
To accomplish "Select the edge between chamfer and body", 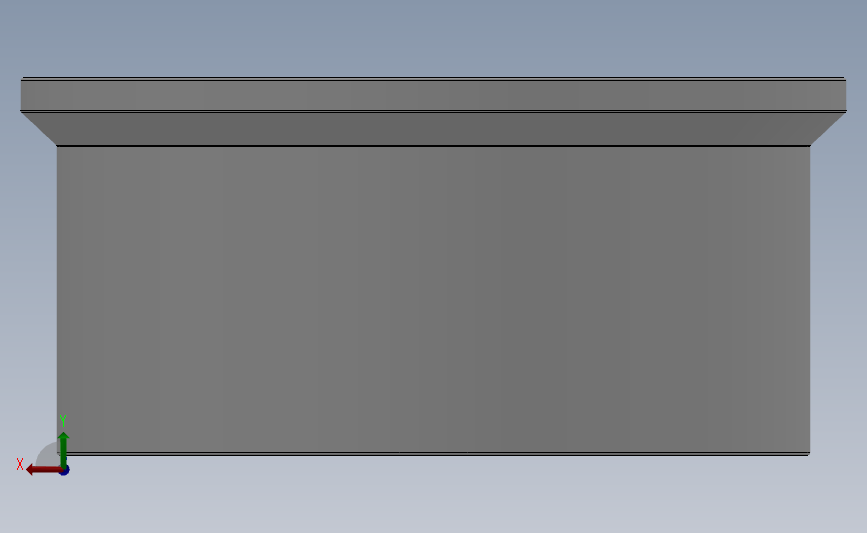I will (434, 146).
